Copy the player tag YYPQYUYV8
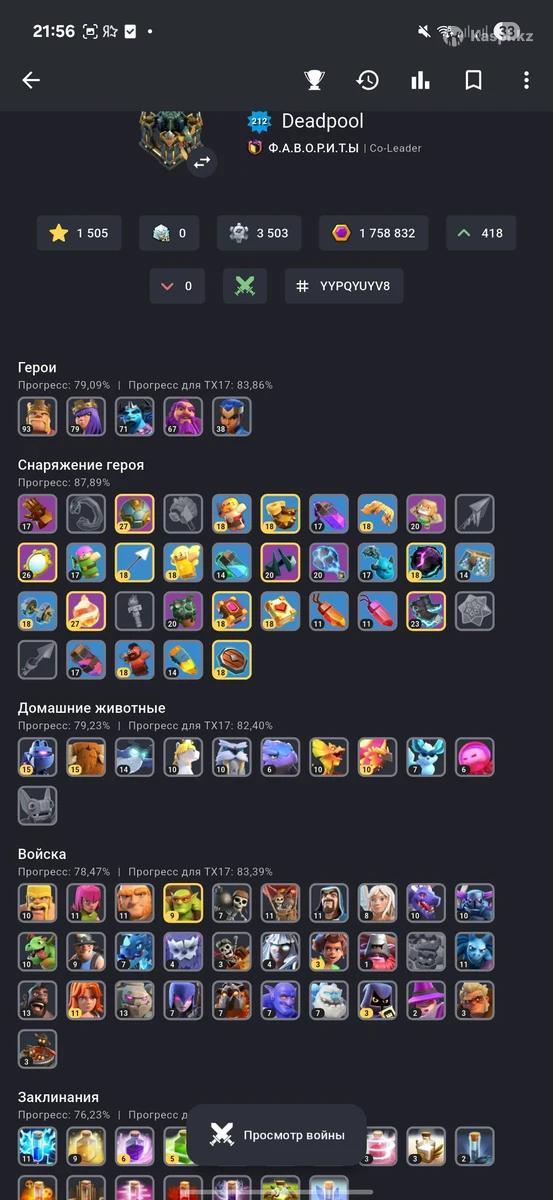 pos(344,286)
